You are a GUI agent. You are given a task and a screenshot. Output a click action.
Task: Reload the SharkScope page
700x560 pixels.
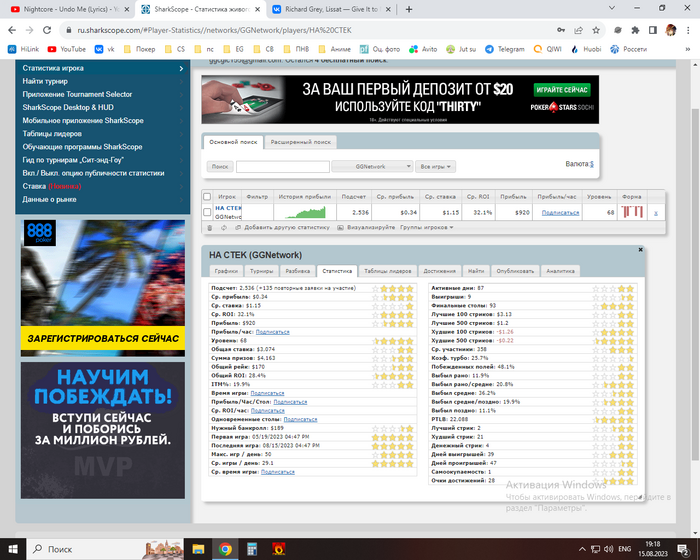47,30
